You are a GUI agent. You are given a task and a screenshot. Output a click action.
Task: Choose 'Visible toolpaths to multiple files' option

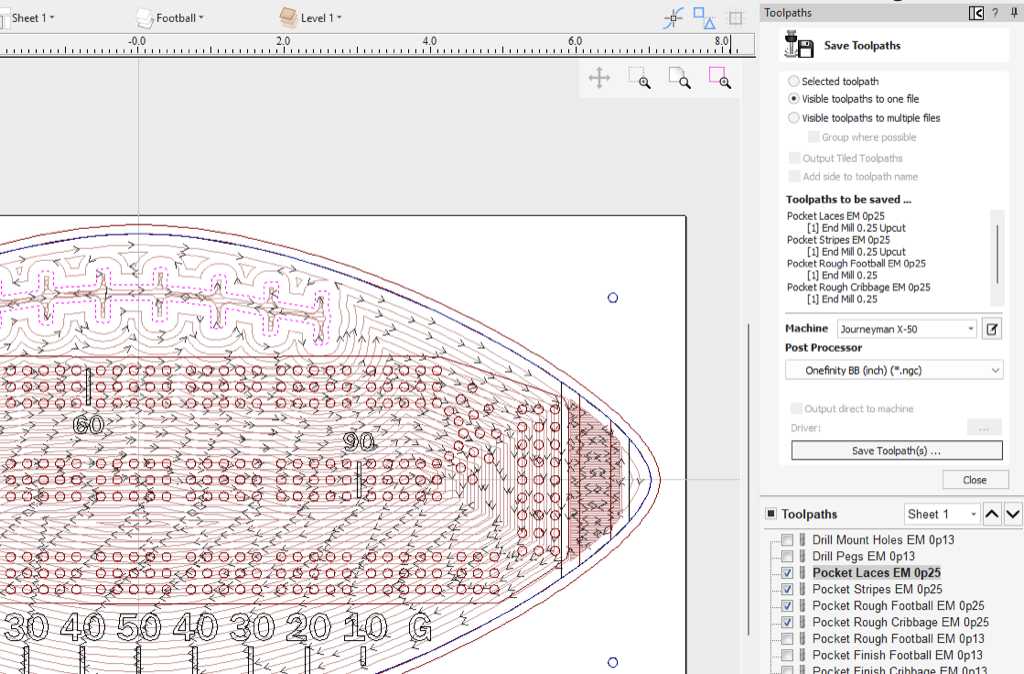click(793, 118)
